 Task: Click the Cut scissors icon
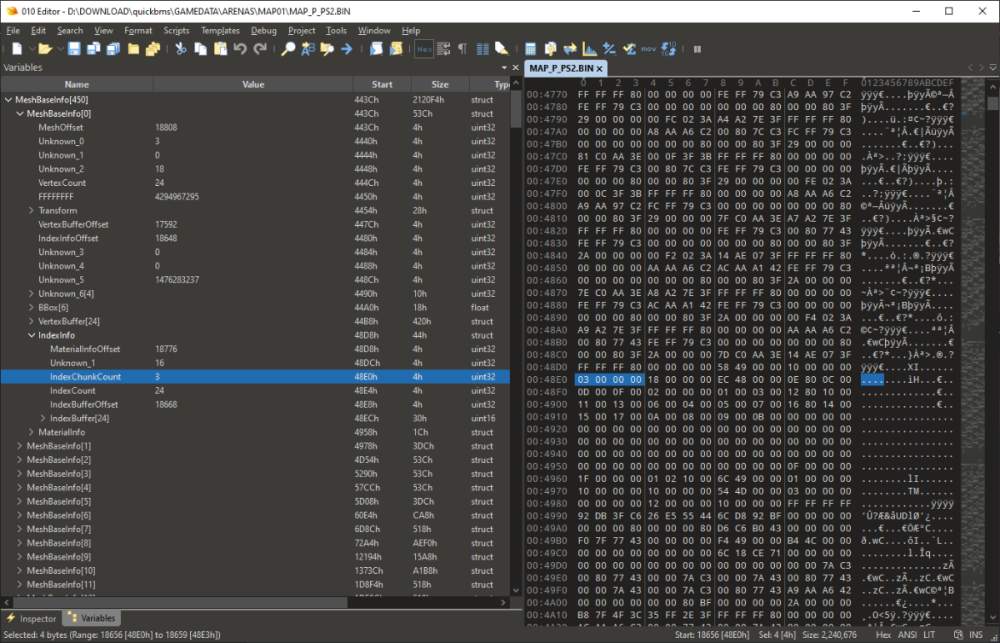point(181,48)
